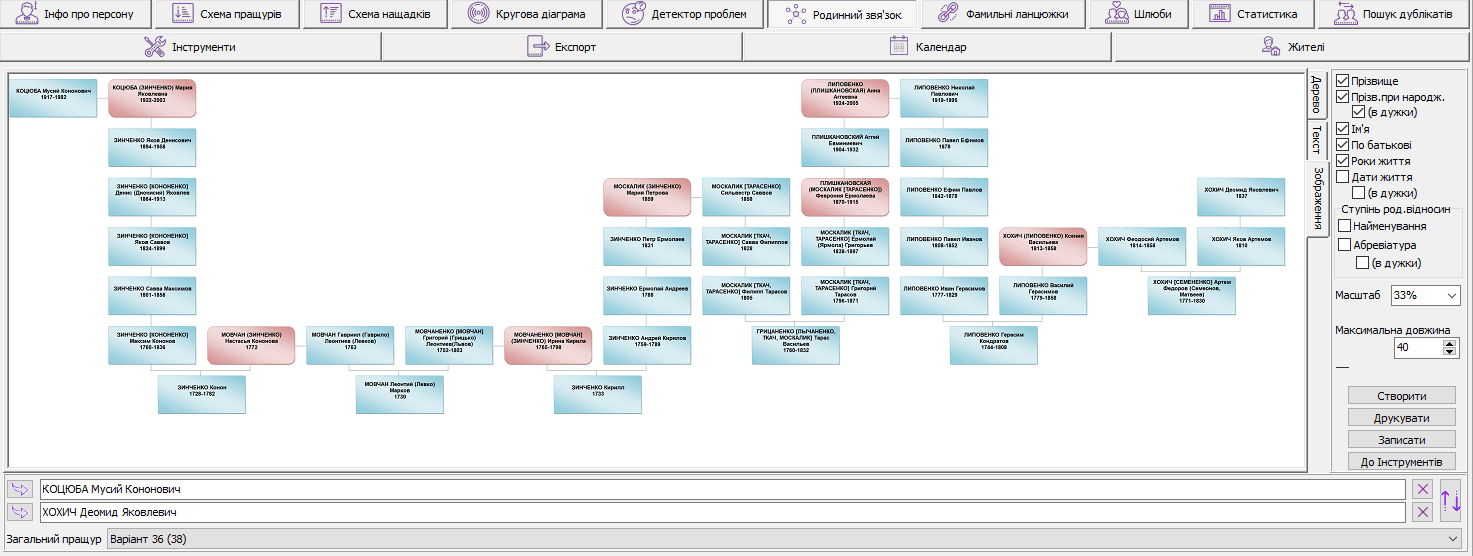The width and height of the screenshot is (1473, 556).
Task: Enable the Дати життя checkbox
Action: pyautogui.click(x=1343, y=177)
